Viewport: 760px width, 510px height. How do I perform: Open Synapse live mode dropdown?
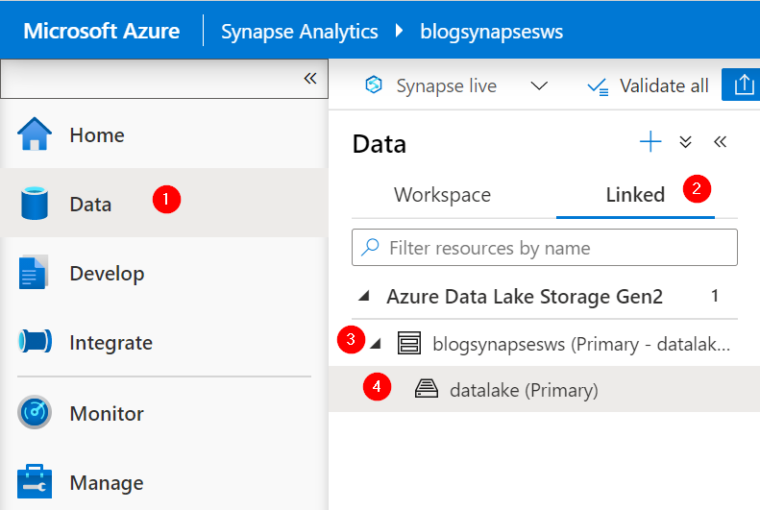coord(539,86)
